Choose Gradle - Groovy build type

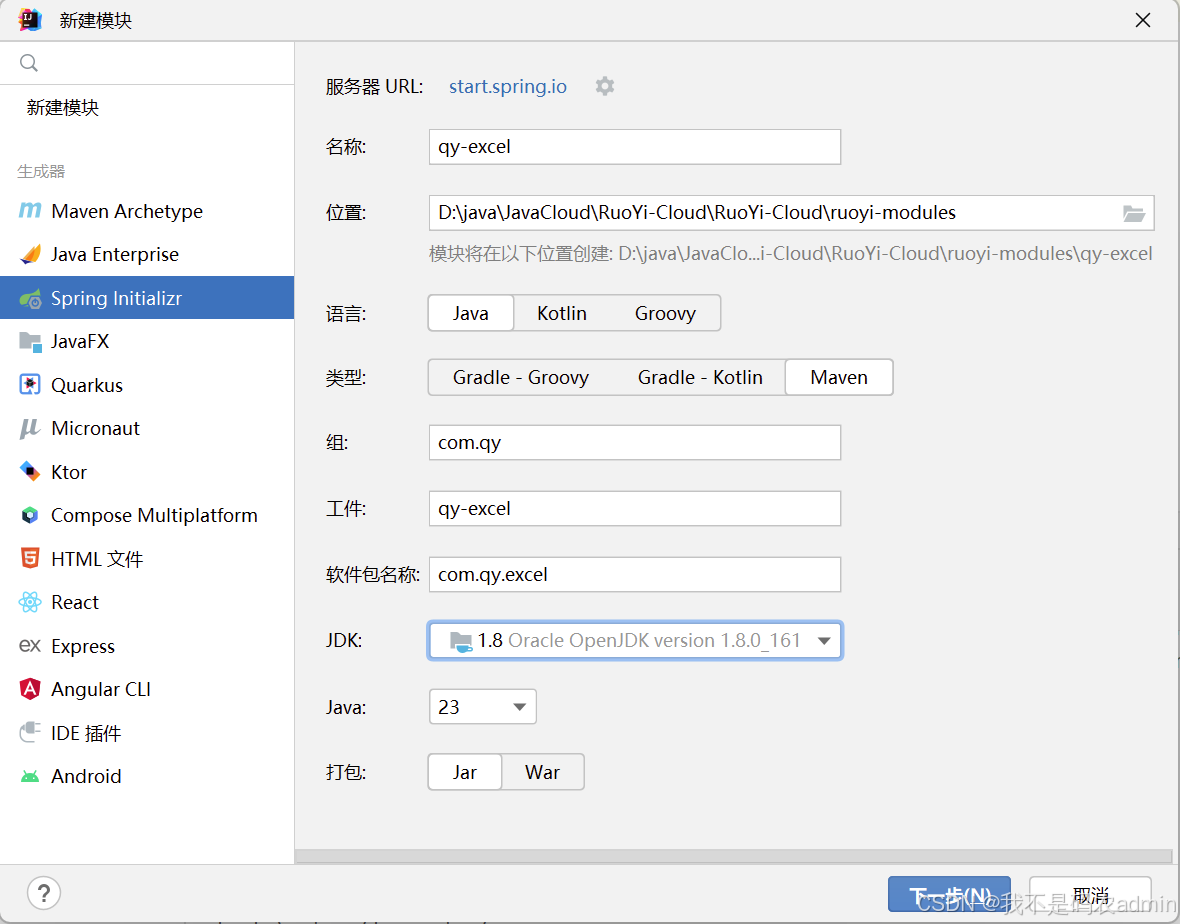coord(521,377)
